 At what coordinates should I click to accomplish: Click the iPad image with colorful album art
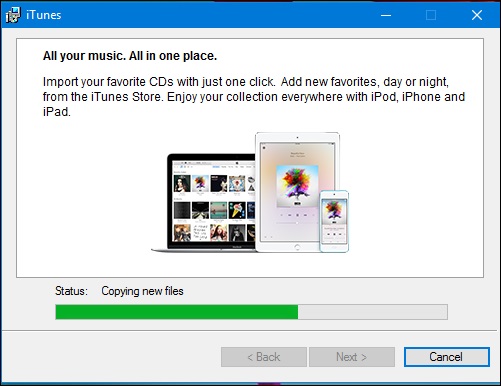[x=297, y=192]
